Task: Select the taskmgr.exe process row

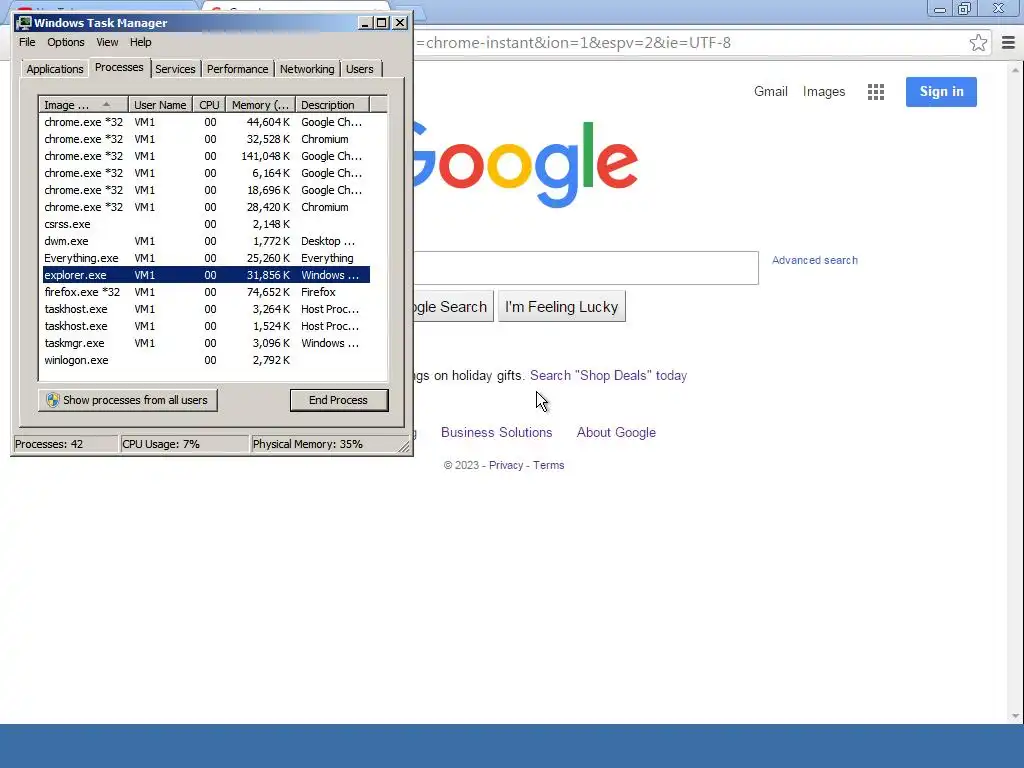Action: tap(206, 343)
